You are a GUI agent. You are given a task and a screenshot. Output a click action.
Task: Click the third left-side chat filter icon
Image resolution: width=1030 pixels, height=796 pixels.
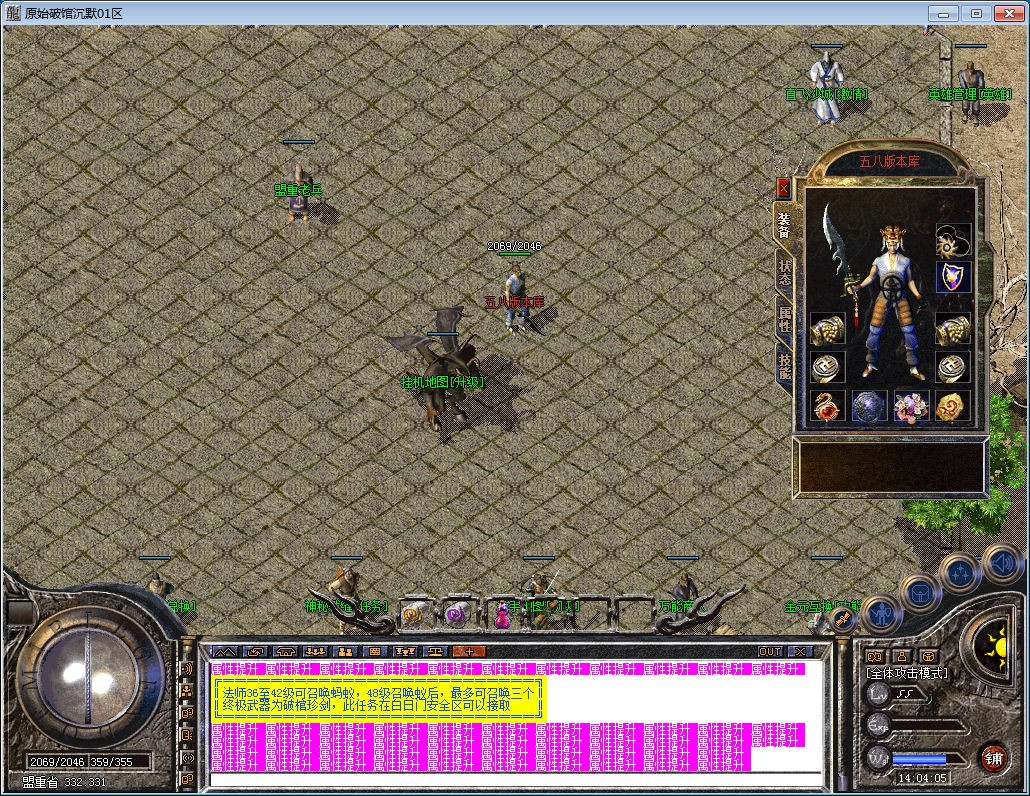click(187, 713)
